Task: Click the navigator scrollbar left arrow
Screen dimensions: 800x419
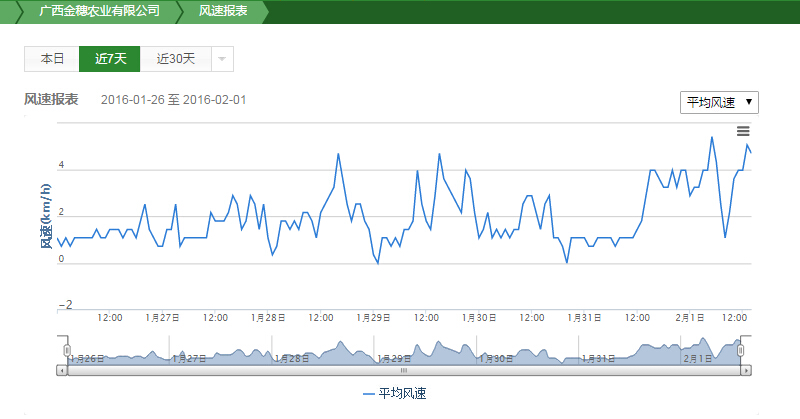Action: (62, 370)
